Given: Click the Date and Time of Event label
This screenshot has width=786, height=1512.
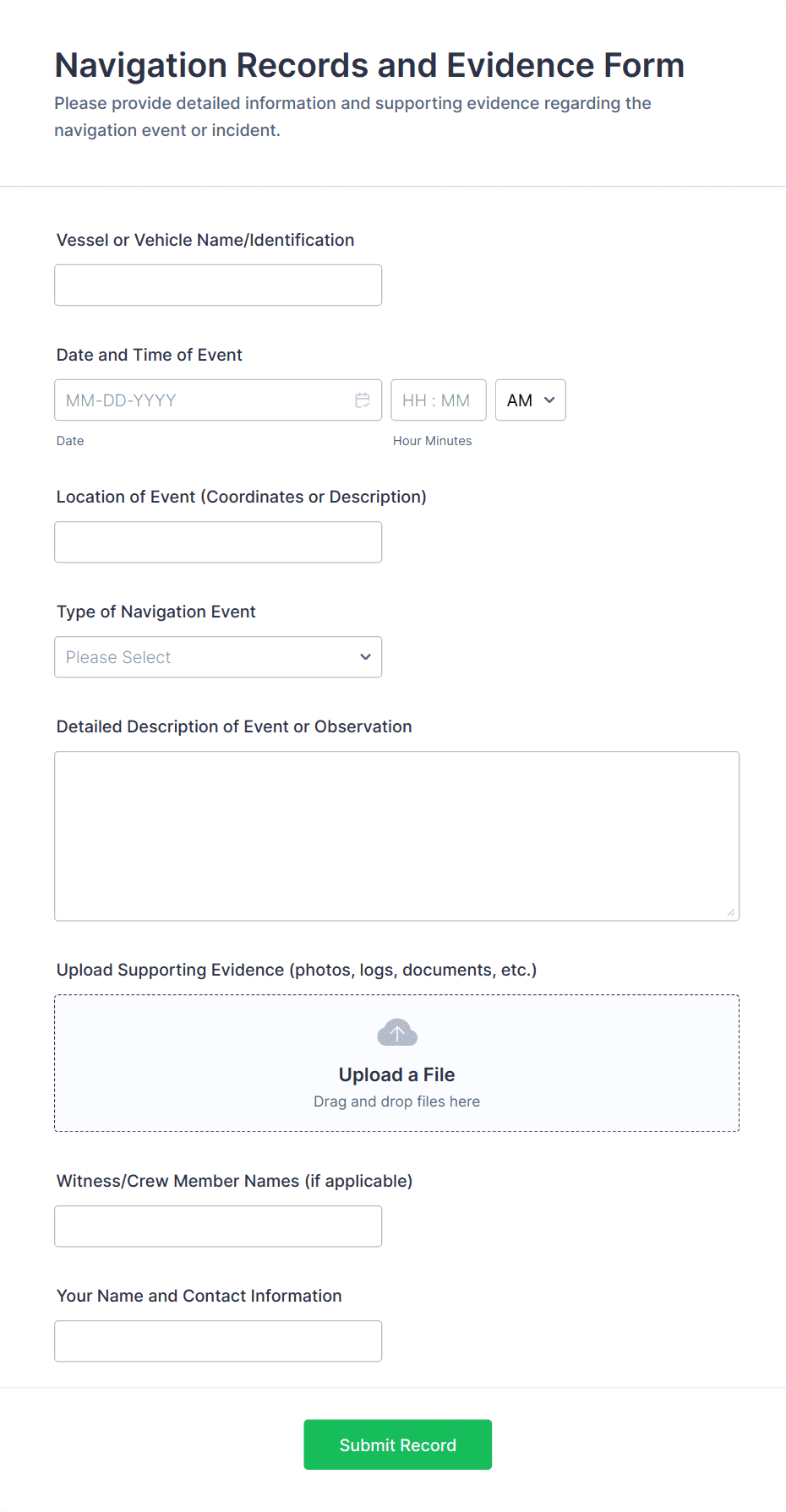Looking at the screenshot, I should (x=150, y=355).
